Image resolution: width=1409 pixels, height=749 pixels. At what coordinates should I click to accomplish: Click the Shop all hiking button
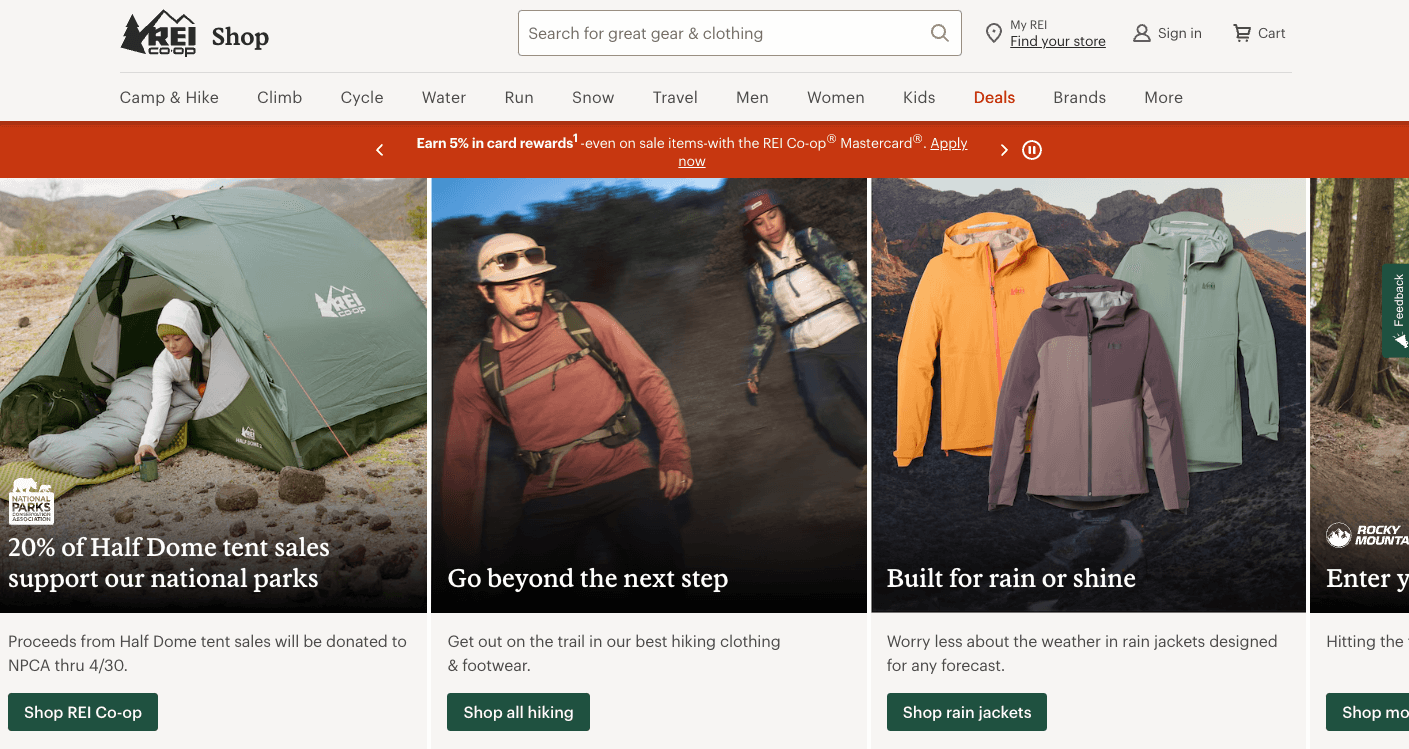(x=518, y=712)
